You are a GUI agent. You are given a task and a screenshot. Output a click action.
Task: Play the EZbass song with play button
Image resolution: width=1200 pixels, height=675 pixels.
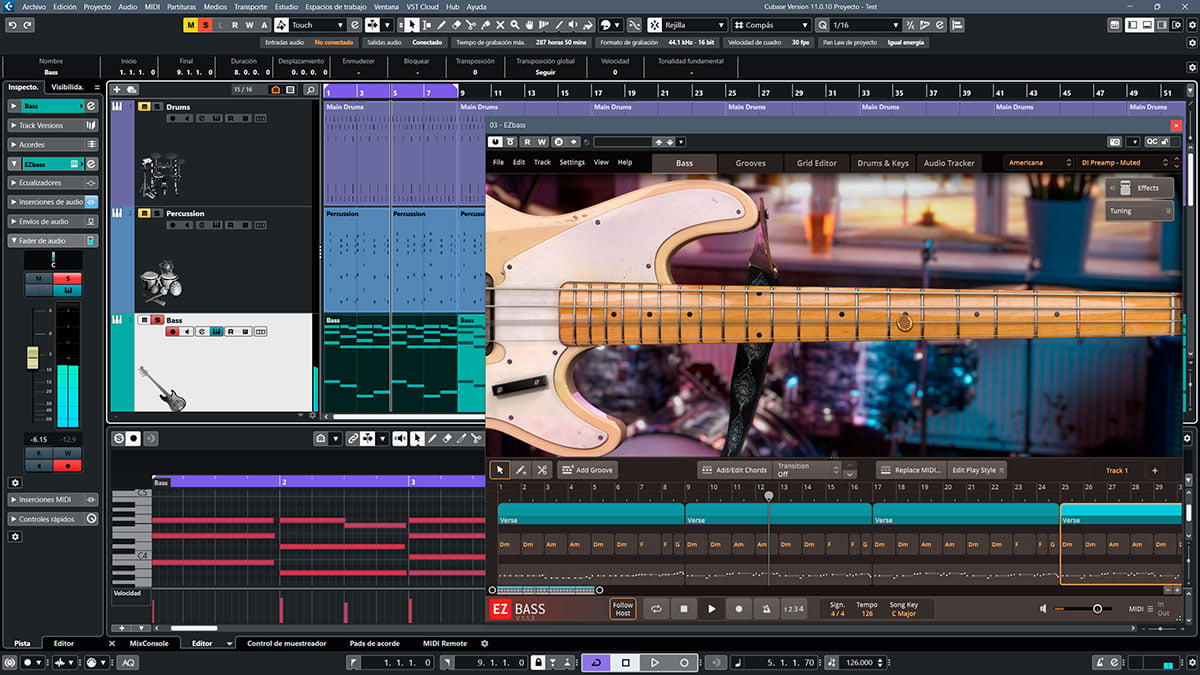tap(711, 609)
